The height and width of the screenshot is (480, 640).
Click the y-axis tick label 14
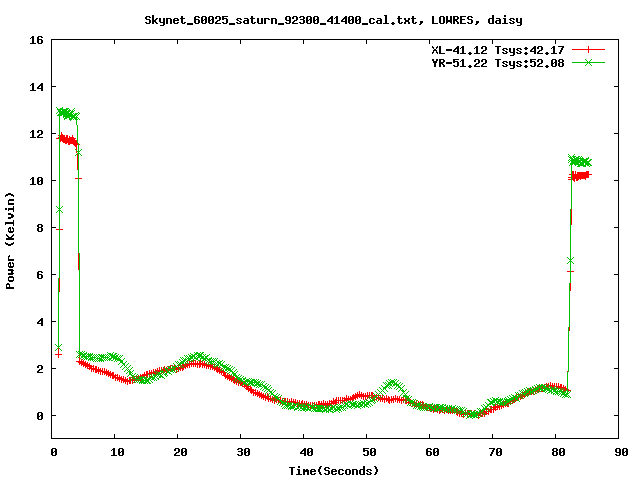(x=36, y=87)
